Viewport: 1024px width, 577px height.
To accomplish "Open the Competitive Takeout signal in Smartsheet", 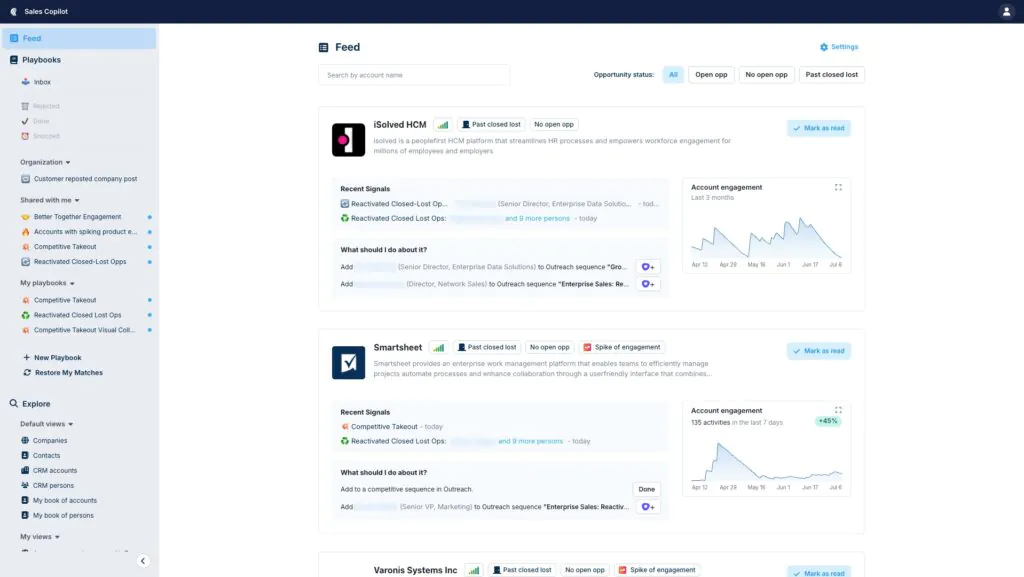I will coord(384,427).
